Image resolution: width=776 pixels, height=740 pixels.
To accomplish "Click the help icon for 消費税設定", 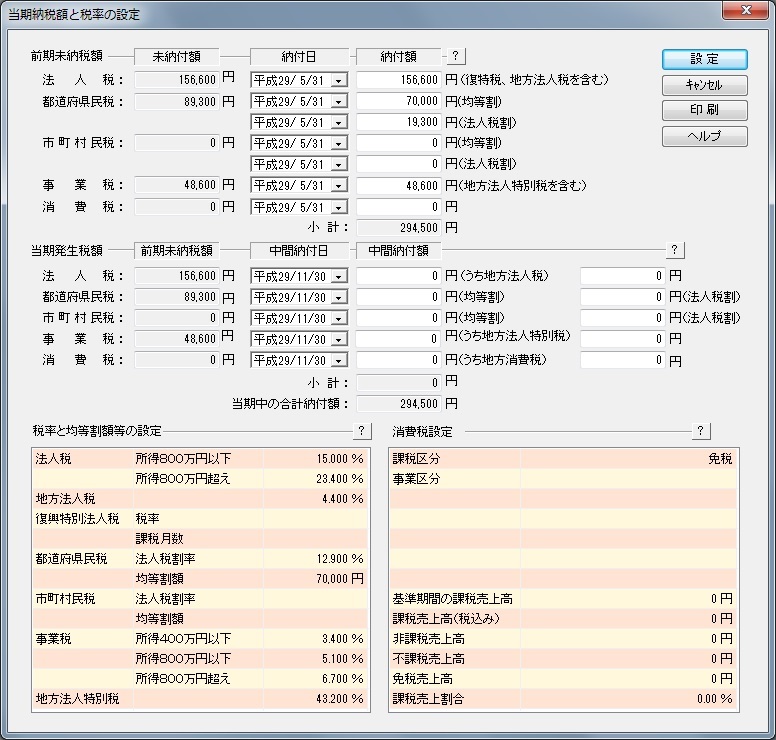I will (x=701, y=431).
